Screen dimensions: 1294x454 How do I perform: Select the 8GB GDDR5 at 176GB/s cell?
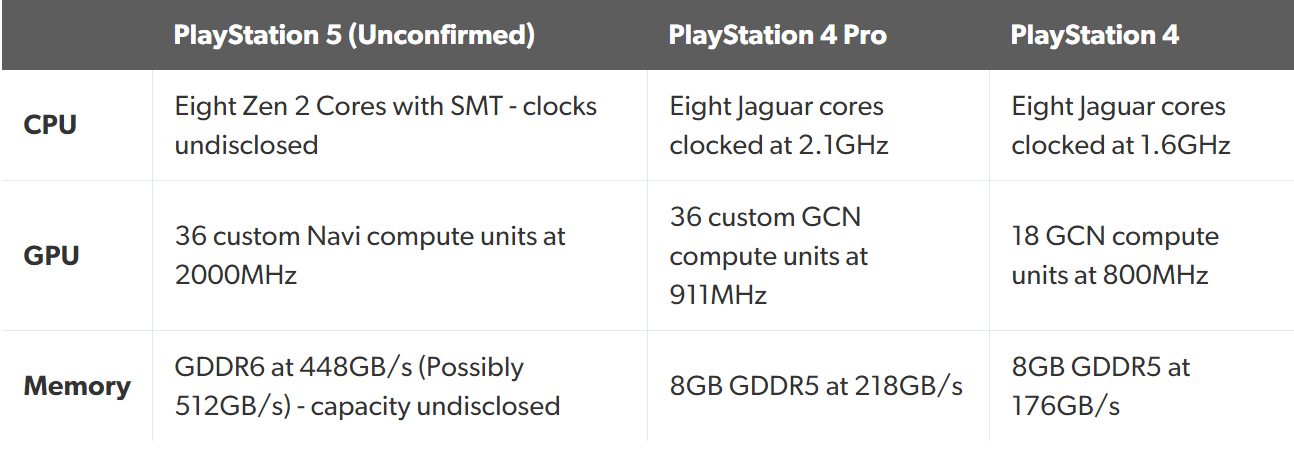(x=1101, y=386)
